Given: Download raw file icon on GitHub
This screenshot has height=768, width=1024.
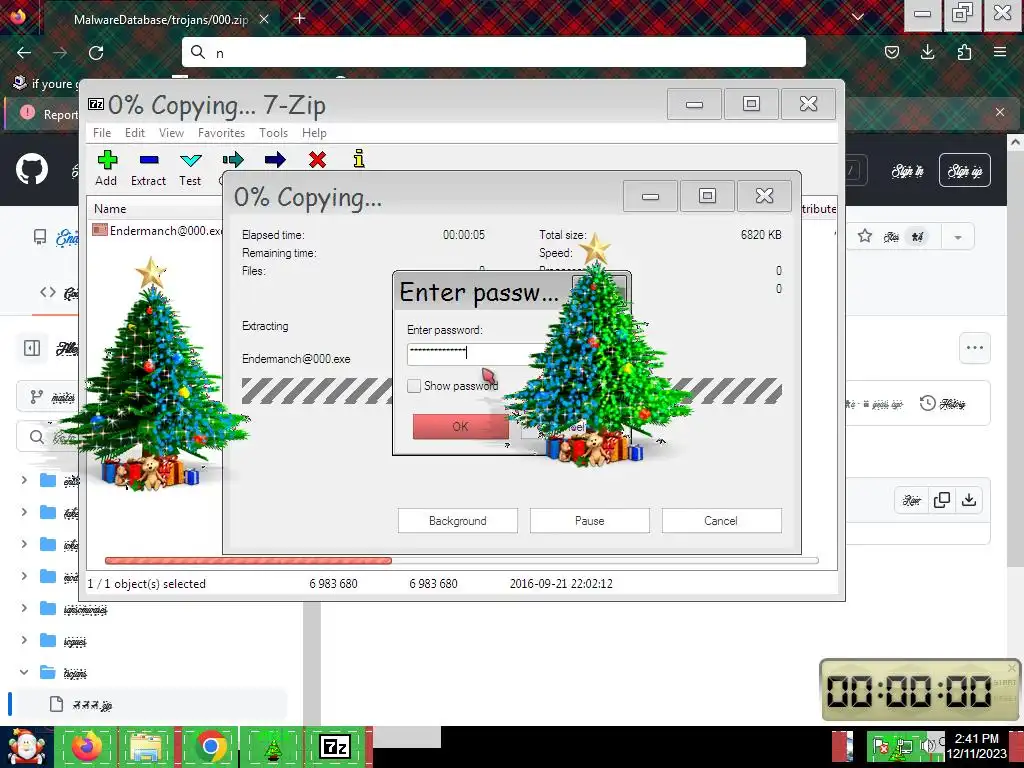Looking at the screenshot, I should 969,500.
